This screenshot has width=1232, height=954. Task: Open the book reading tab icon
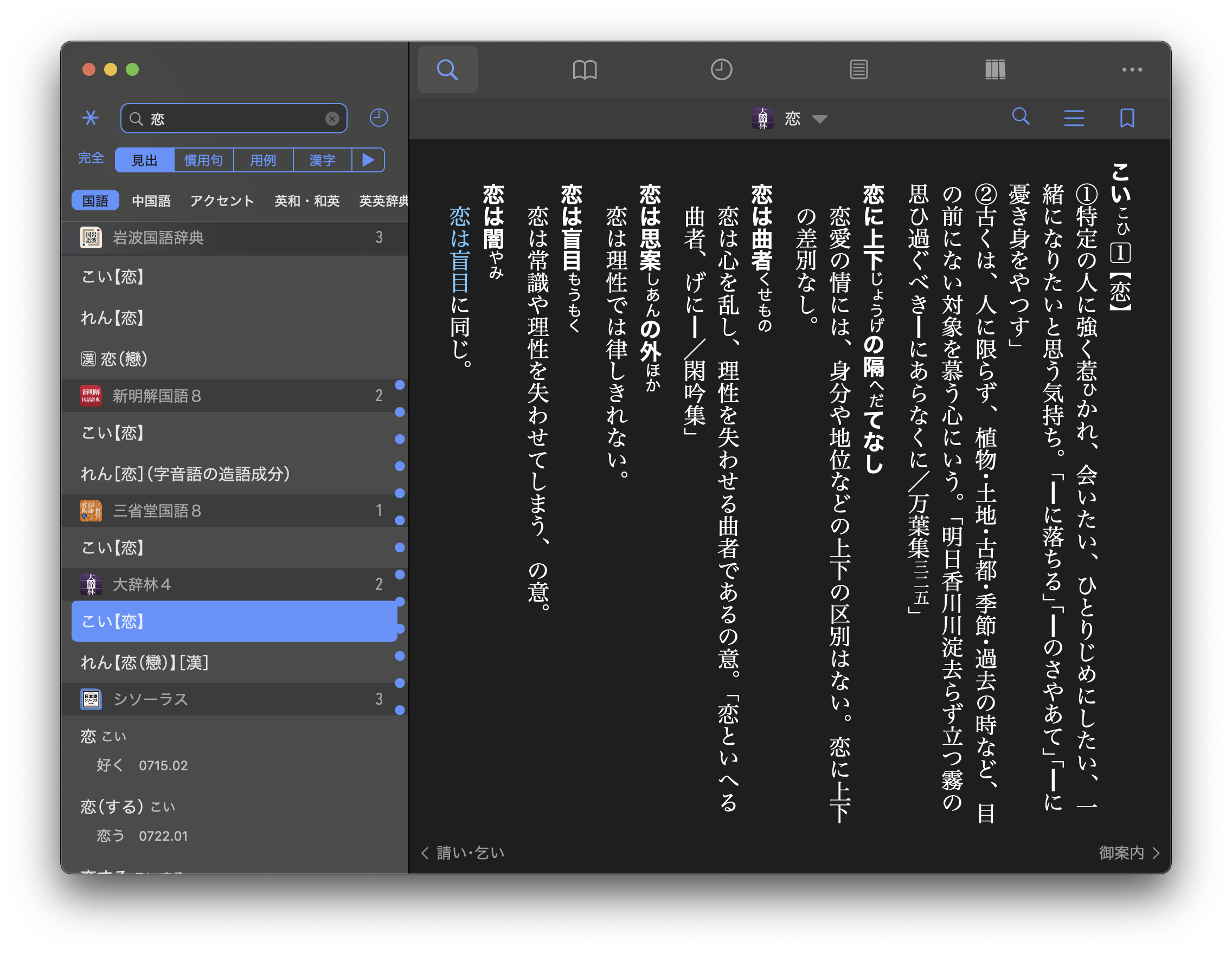(585, 69)
